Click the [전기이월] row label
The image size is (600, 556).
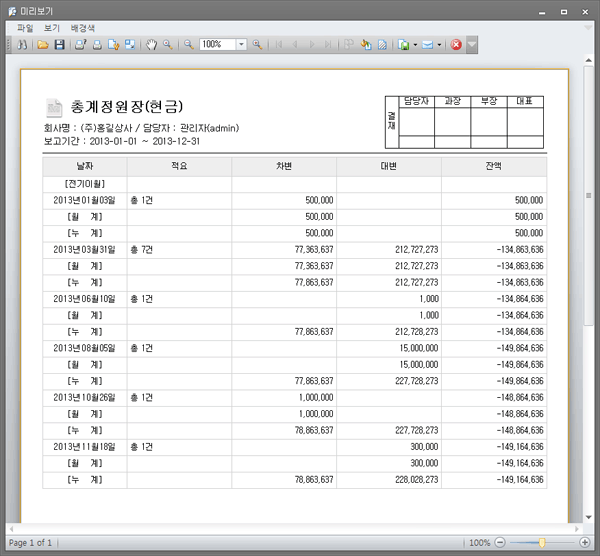[x=85, y=184]
